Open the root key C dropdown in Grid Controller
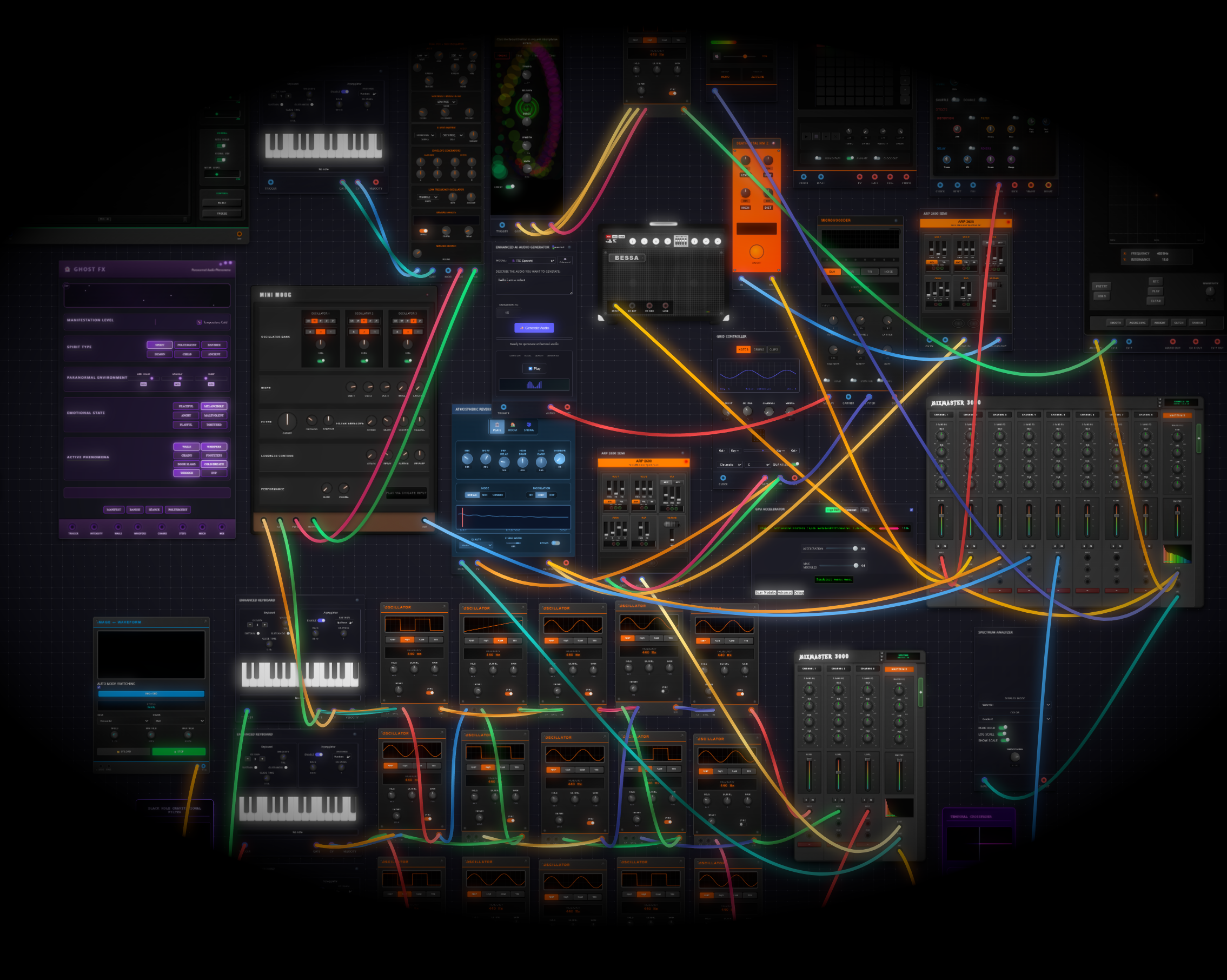Screen dimensions: 1227x980 pos(758,465)
